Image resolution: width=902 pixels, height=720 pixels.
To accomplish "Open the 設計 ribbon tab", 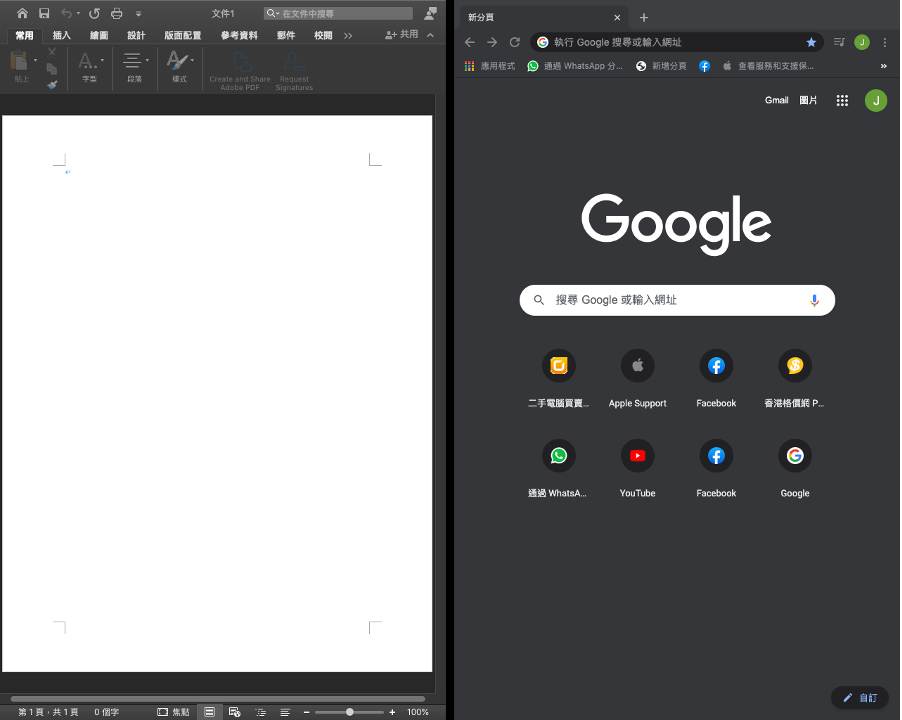I will click(136, 36).
